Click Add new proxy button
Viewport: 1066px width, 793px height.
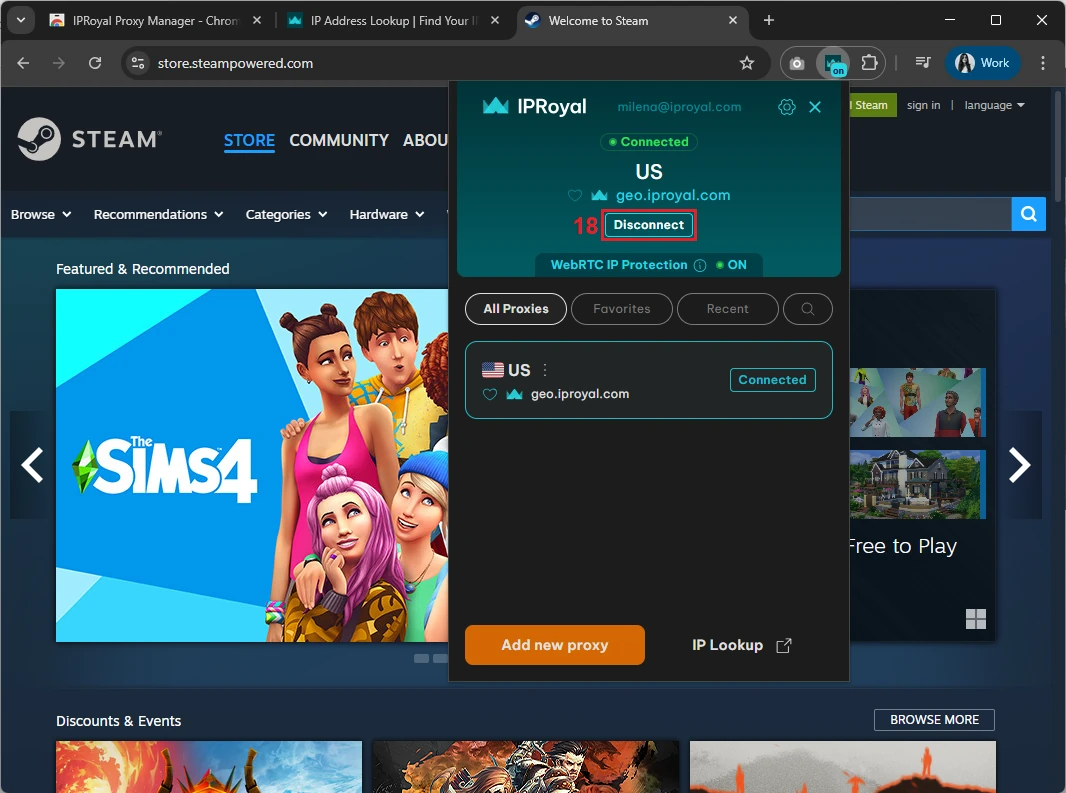tap(555, 645)
